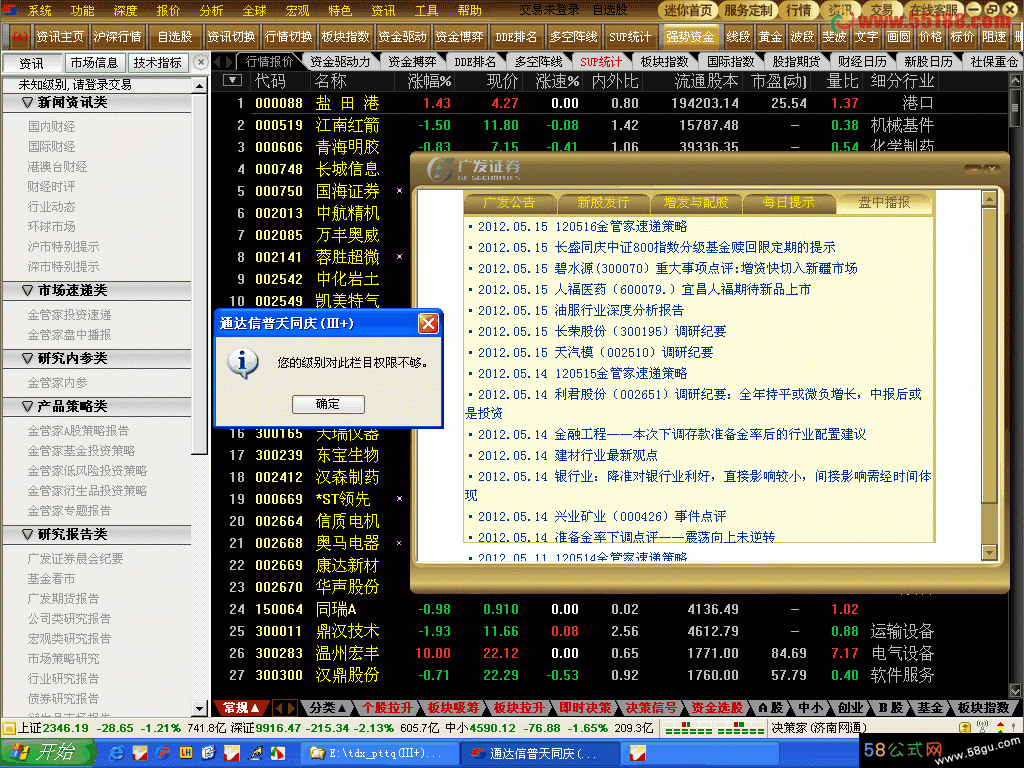Open the 分类 bottom tab menu arrow
This screenshot has height=768, width=1024.
pyautogui.click(x=342, y=707)
